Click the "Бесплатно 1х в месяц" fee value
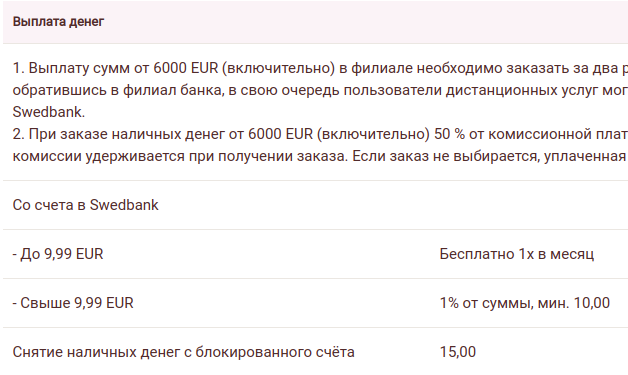 [x=517, y=254]
